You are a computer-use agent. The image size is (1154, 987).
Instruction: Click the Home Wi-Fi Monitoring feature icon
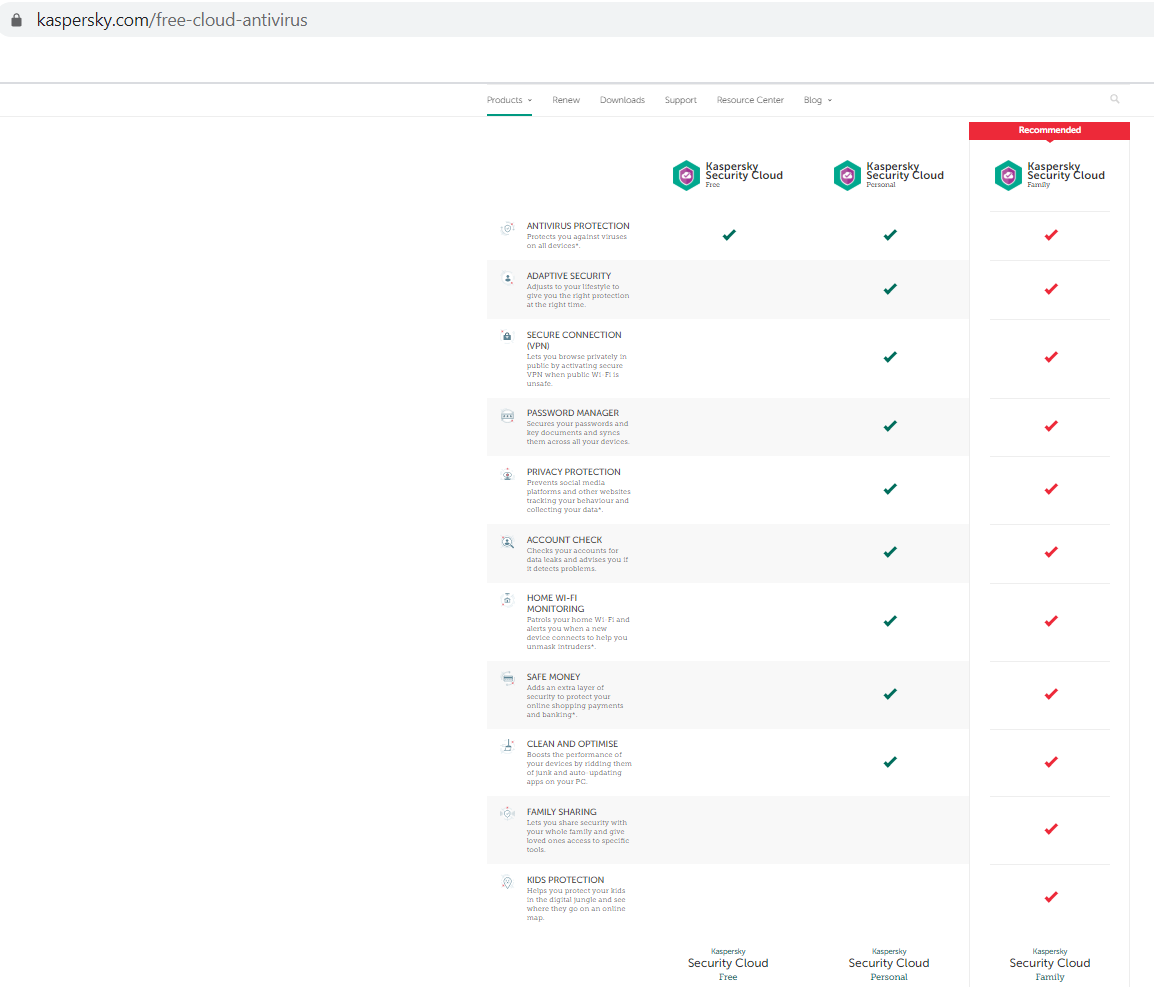[507, 600]
